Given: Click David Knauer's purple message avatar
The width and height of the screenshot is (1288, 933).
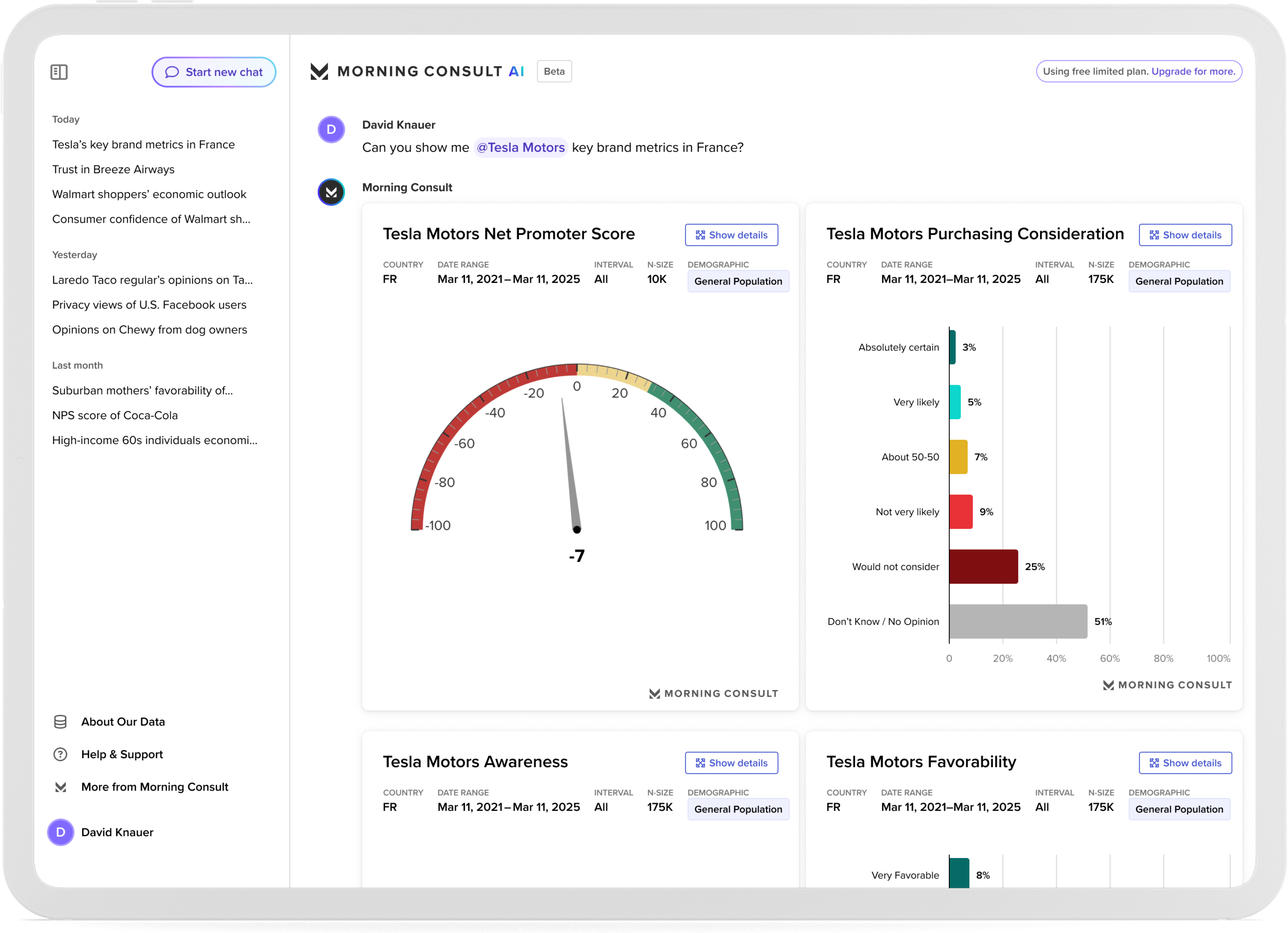Looking at the screenshot, I should 331,130.
